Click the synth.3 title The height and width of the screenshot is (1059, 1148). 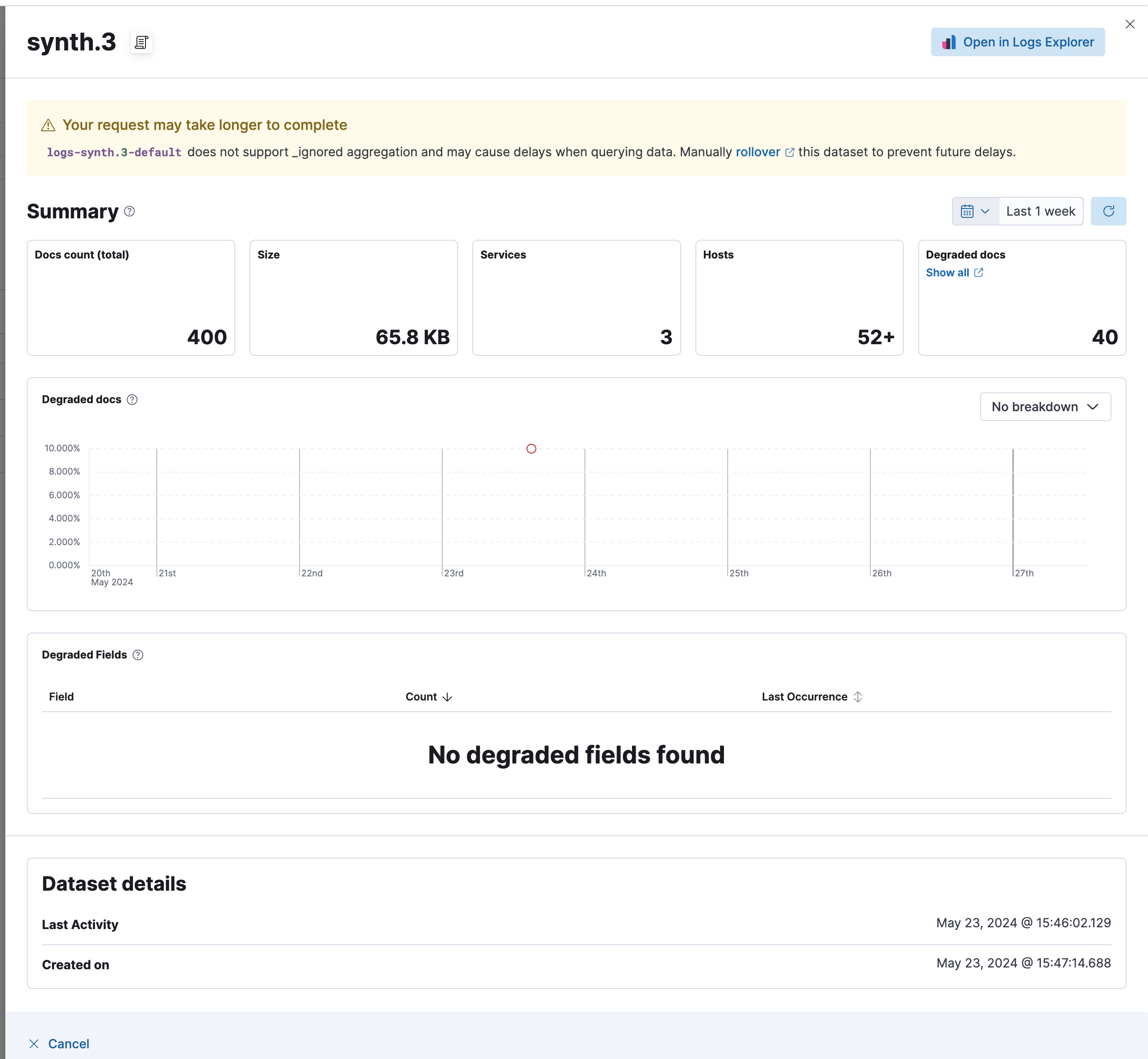tap(71, 42)
